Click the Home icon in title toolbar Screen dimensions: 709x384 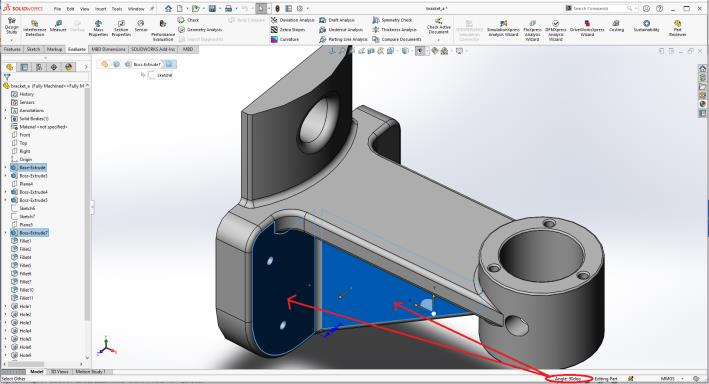click(x=168, y=8)
